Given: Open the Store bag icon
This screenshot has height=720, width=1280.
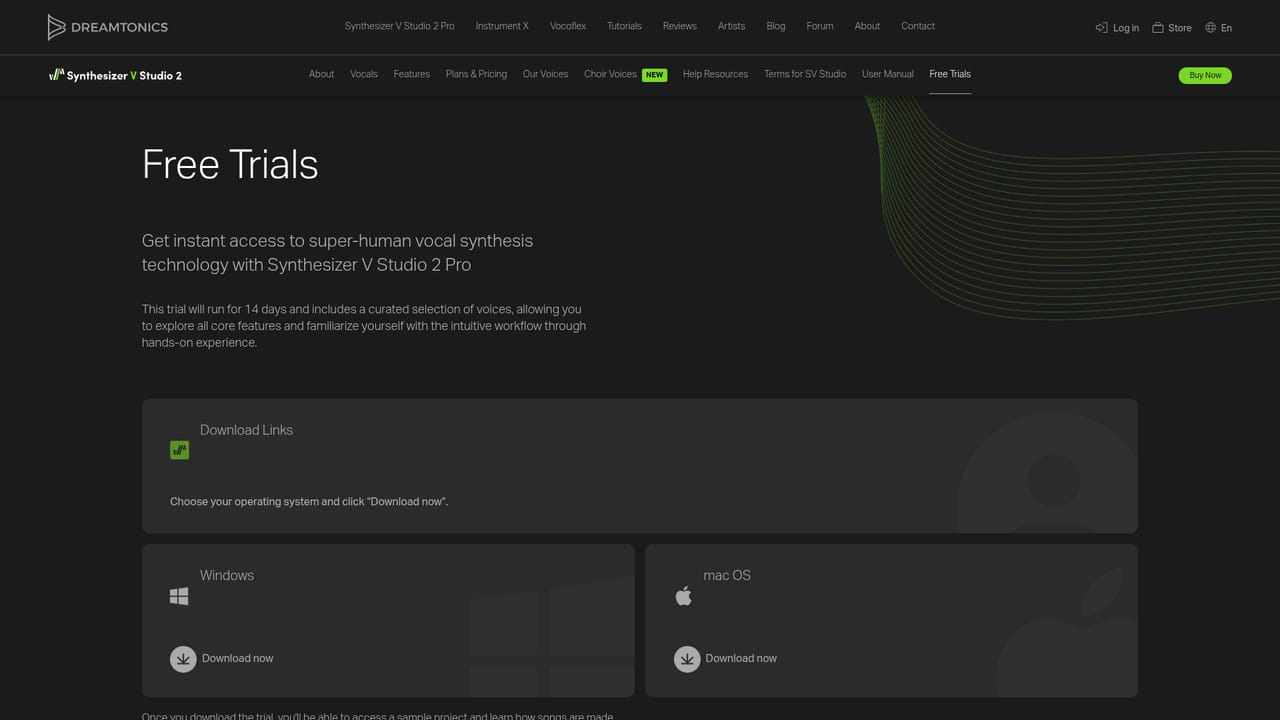Looking at the screenshot, I should tap(1158, 27).
